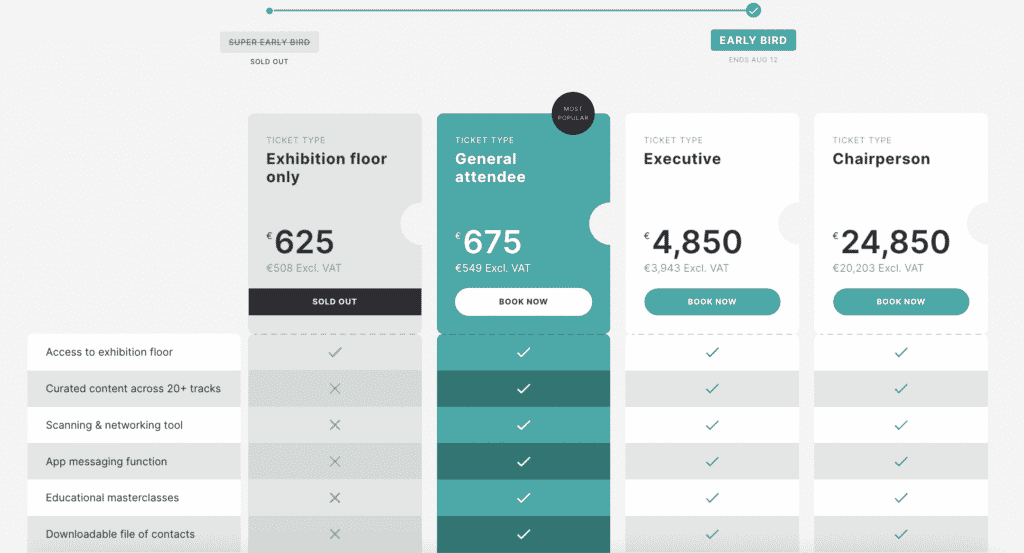Screen dimensions: 1024x553
Task: Click the Curated content across 20+ tracks row label
Action: 133,389
